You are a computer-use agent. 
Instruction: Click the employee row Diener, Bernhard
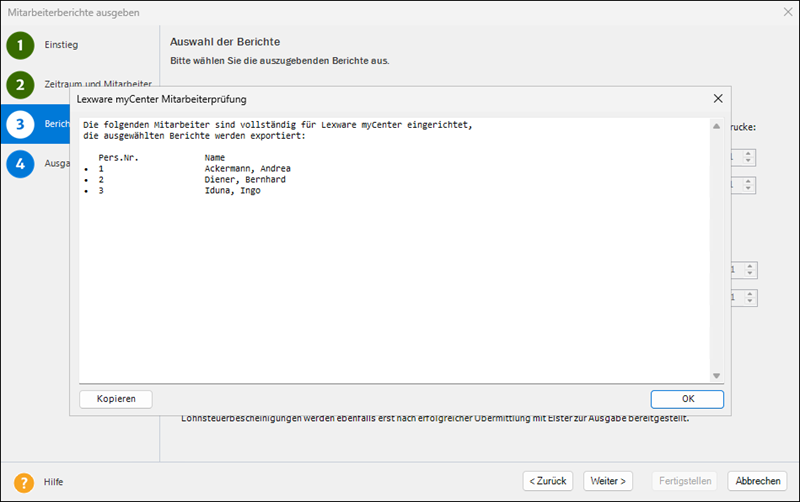click(x=245, y=180)
